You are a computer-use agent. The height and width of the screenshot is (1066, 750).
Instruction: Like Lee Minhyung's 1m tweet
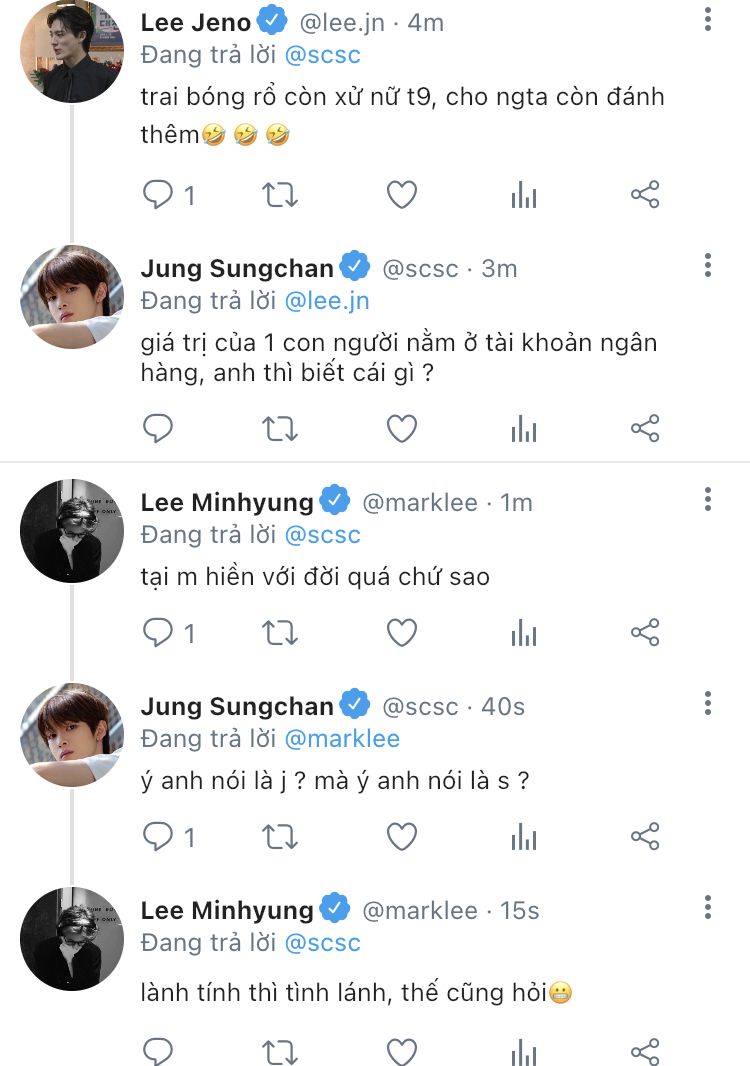(x=402, y=633)
